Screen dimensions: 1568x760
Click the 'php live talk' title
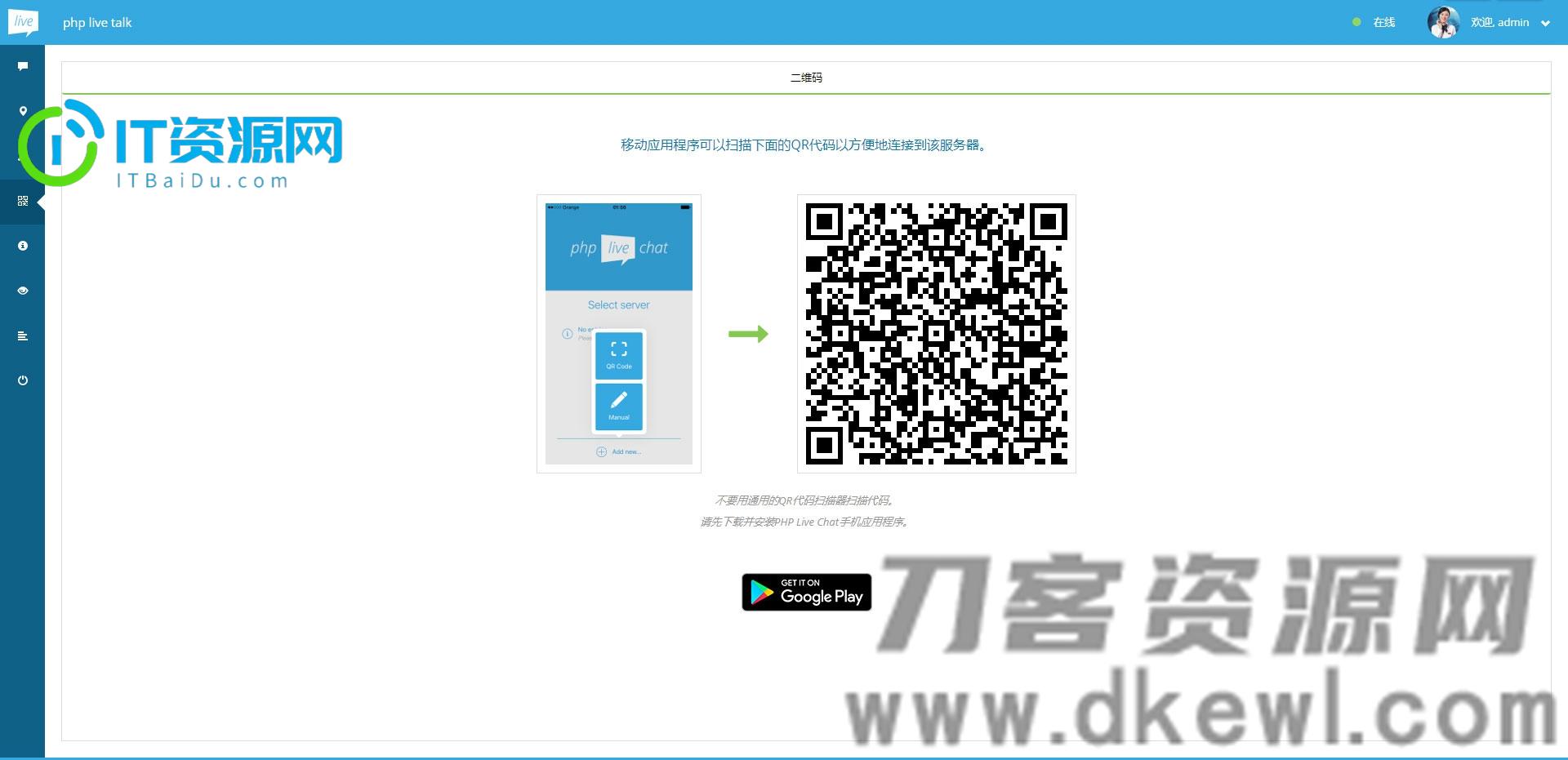[97, 23]
